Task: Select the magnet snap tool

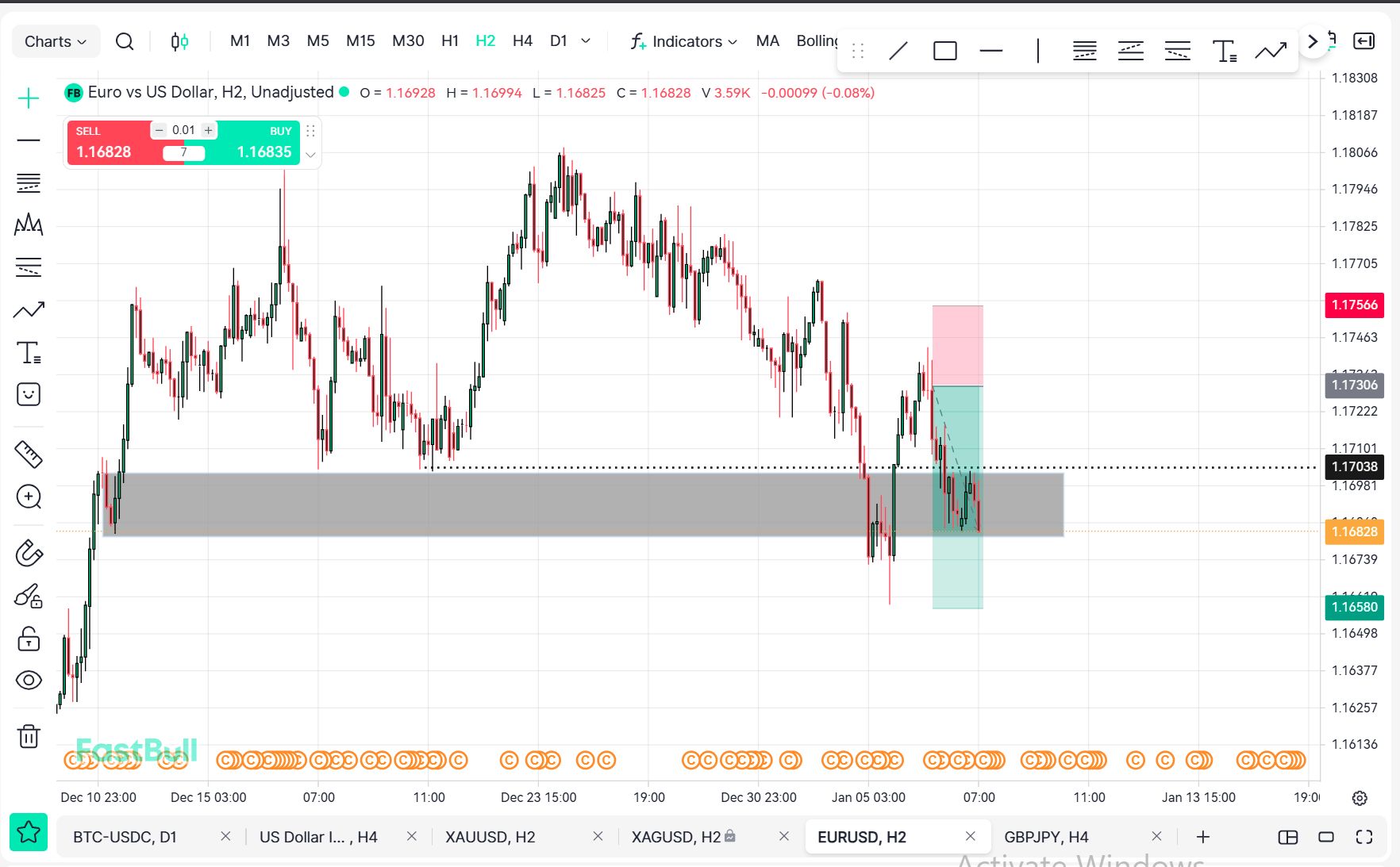Action: tap(29, 553)
